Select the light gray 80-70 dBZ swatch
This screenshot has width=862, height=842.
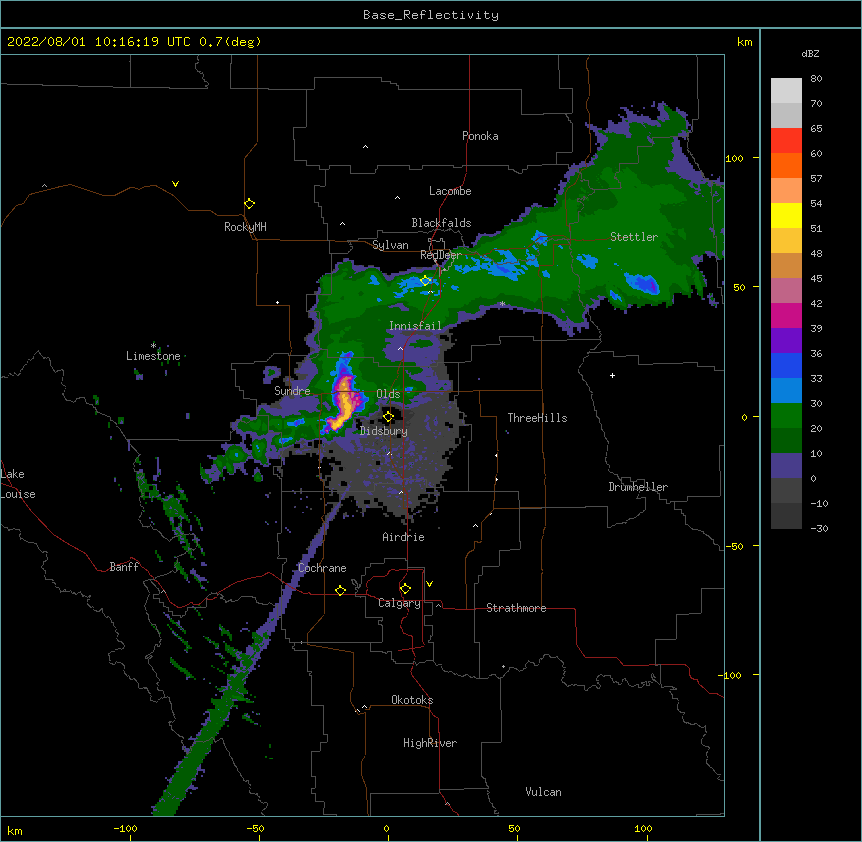[x=786, y=91]
